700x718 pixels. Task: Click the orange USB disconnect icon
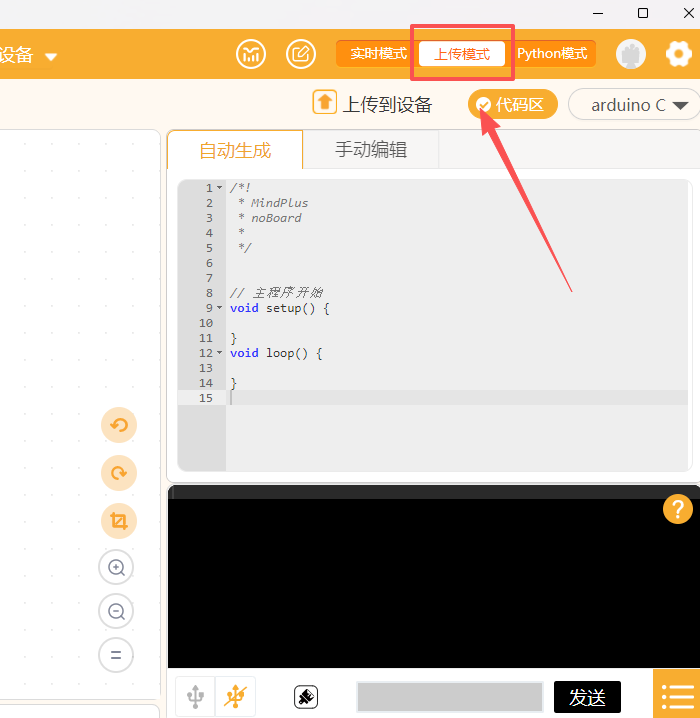[x=236, y=696]
